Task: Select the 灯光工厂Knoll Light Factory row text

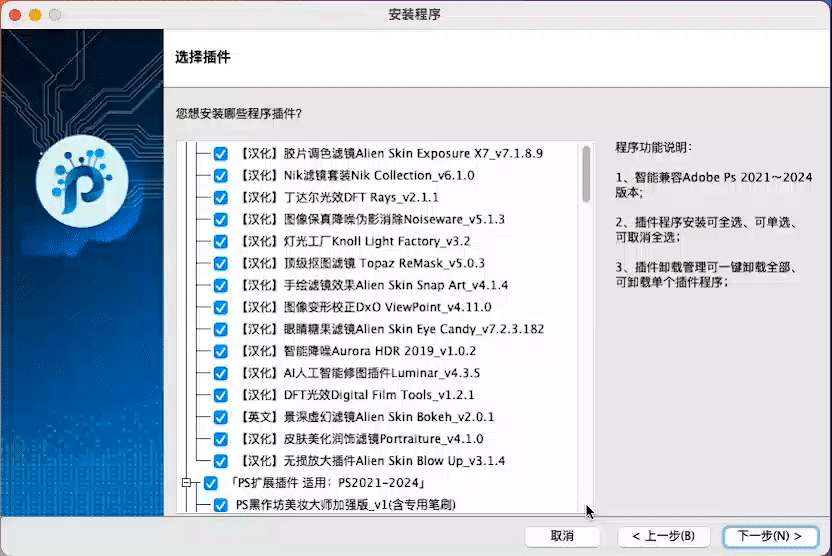Action: coord(355,241)
